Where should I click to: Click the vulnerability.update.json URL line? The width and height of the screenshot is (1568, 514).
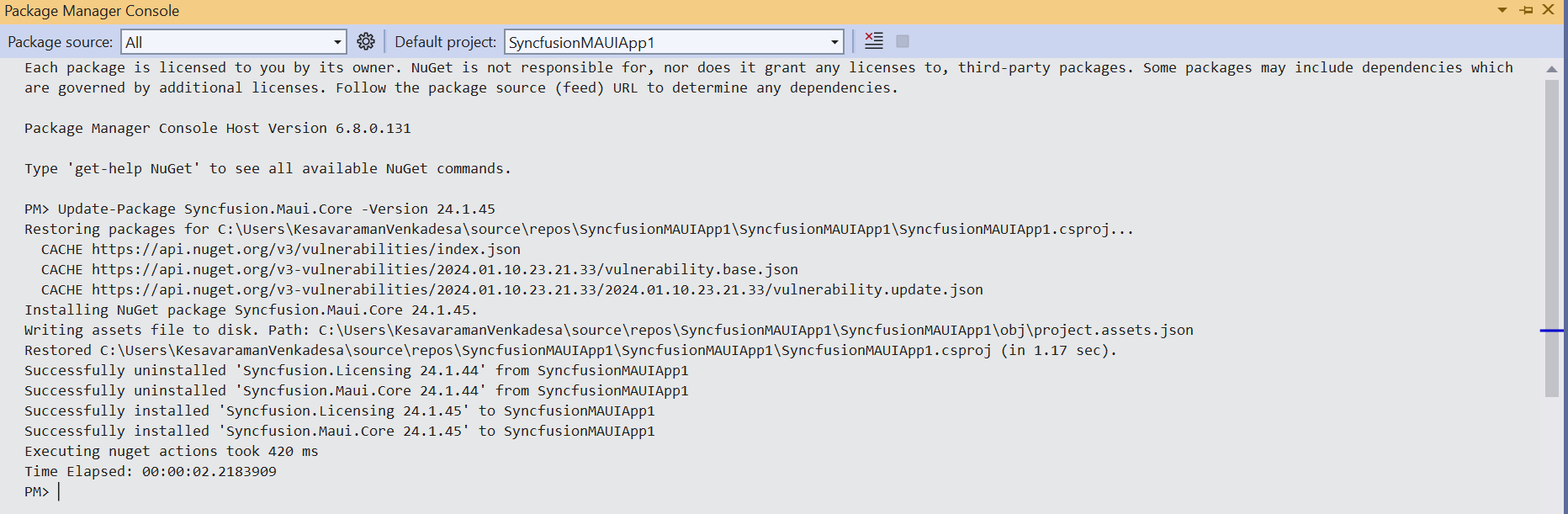coord(538,290)
